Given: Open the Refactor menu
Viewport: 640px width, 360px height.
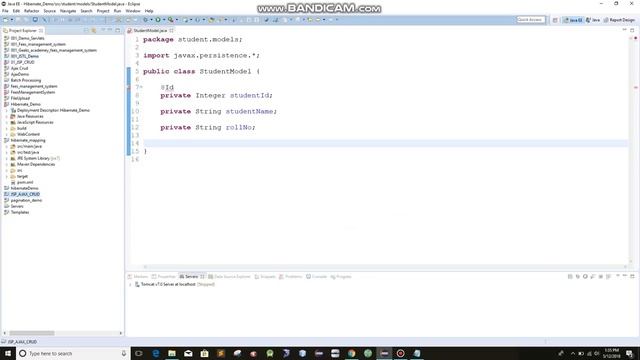Looking at the screenshot, I should pos(31,11).
